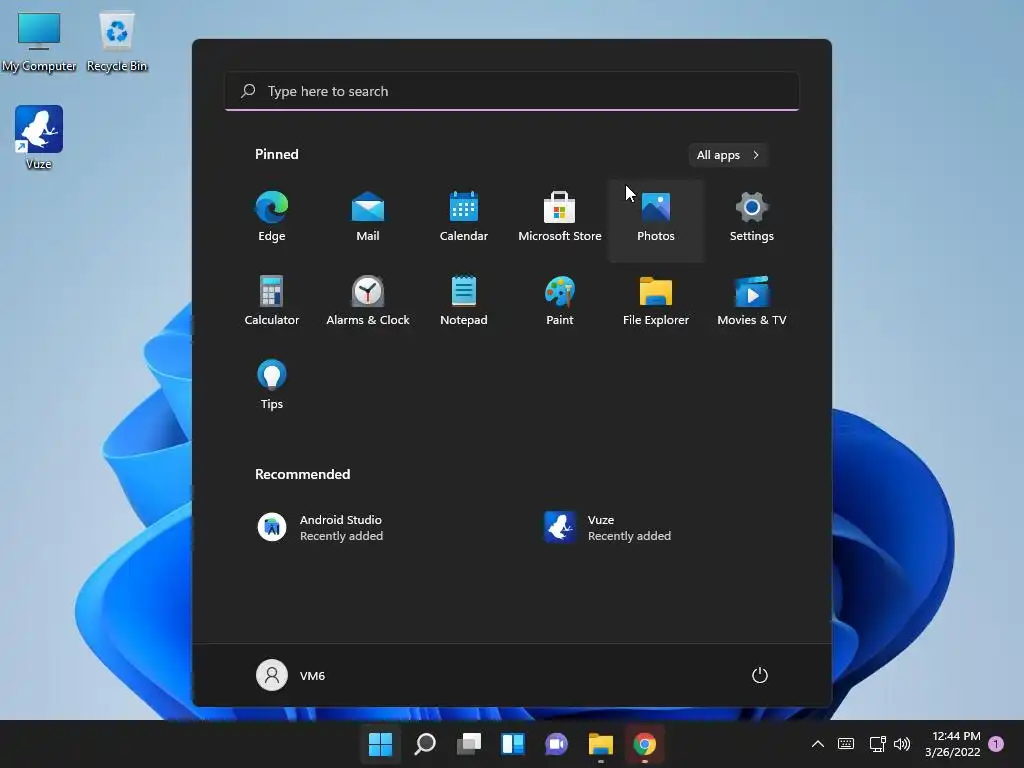Image resolution: width=1024 pixels, height=768 pixels.
Task: Click the touch keyboard tray icon
Action: point(846,744)
